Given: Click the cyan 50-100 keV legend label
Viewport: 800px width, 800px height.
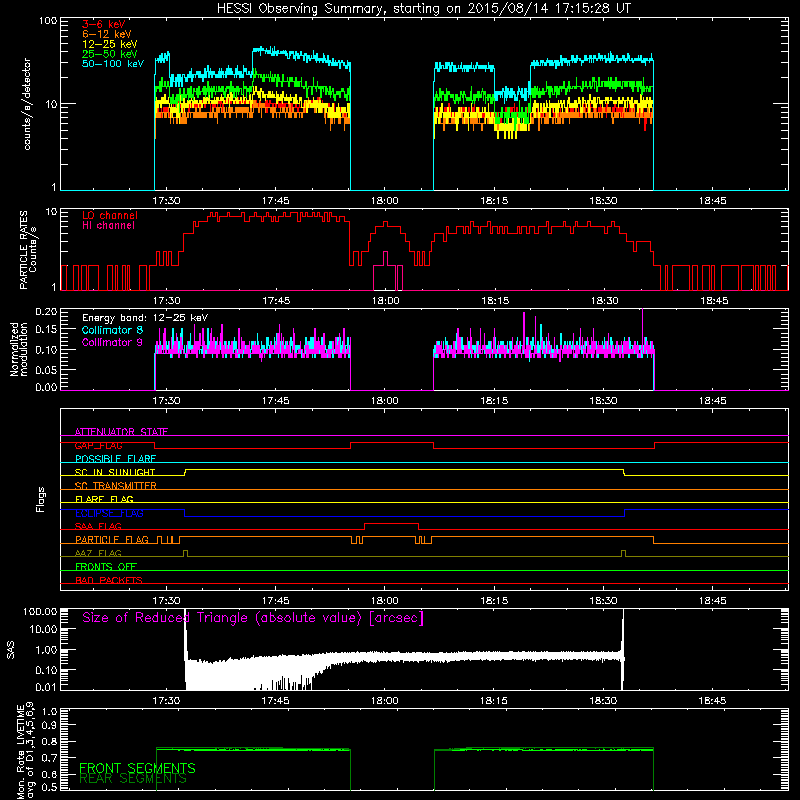Looking at the screenshot, I should tap(113, 64).
